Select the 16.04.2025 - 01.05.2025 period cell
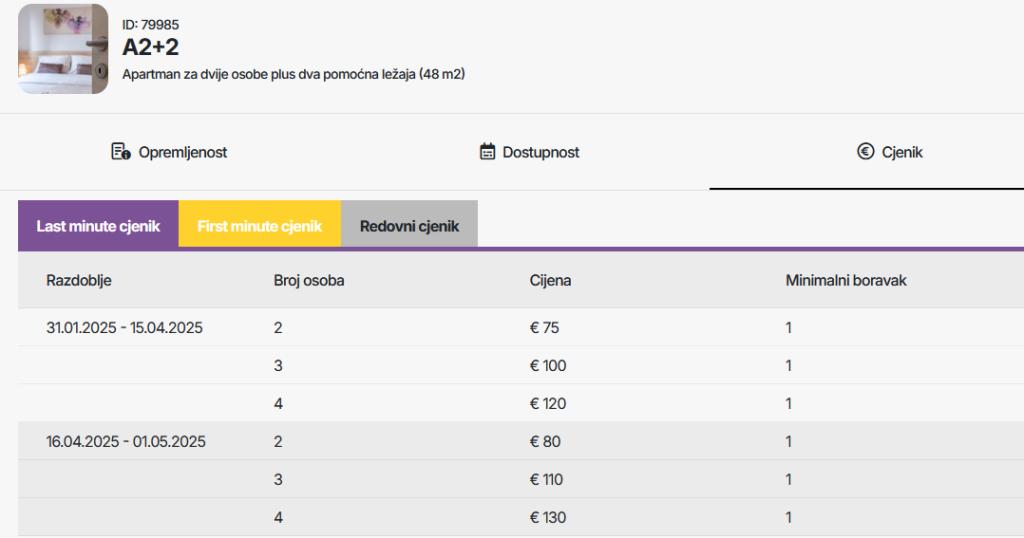The width and height of the screenshot is (1024, 538). [126, 441]
